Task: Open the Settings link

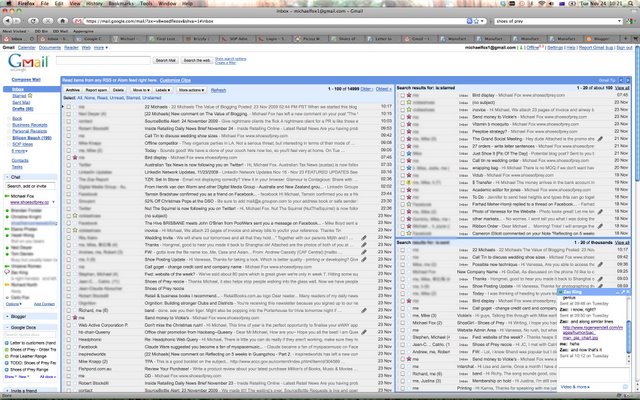Action: tap(555, 48)
